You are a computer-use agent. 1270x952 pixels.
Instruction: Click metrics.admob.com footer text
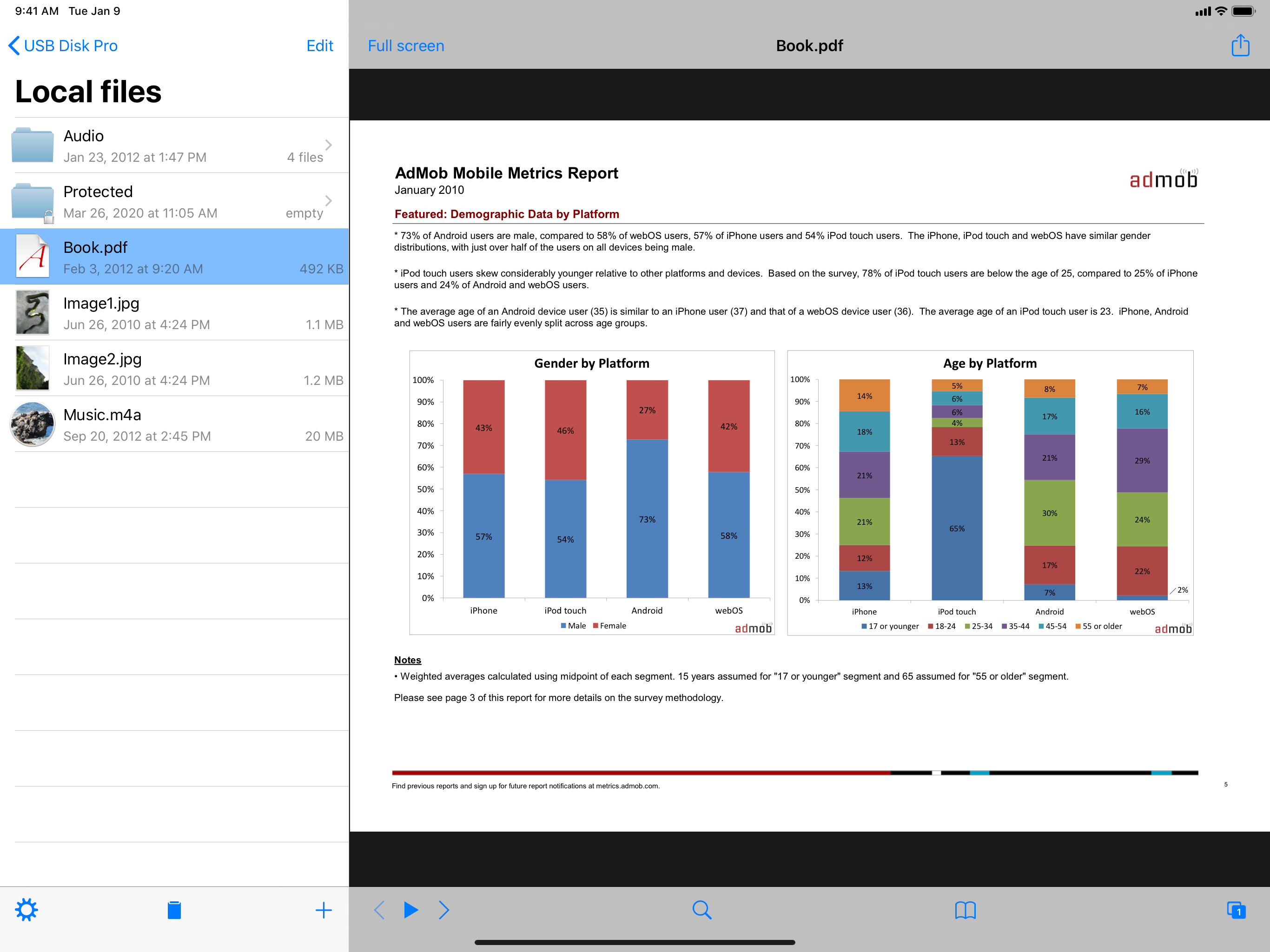point(627,786)
